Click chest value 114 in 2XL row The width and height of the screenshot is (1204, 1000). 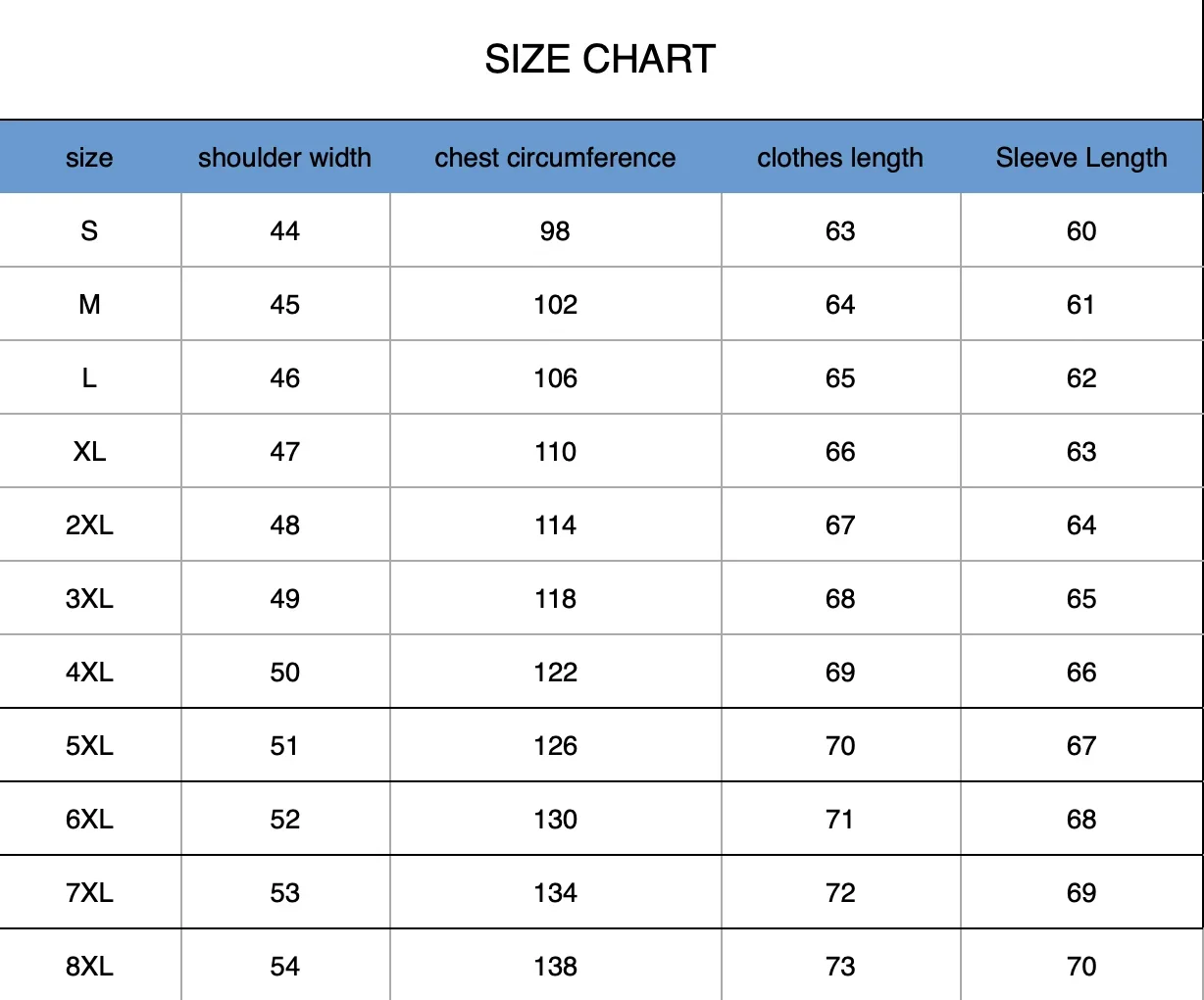coord(555,525)
